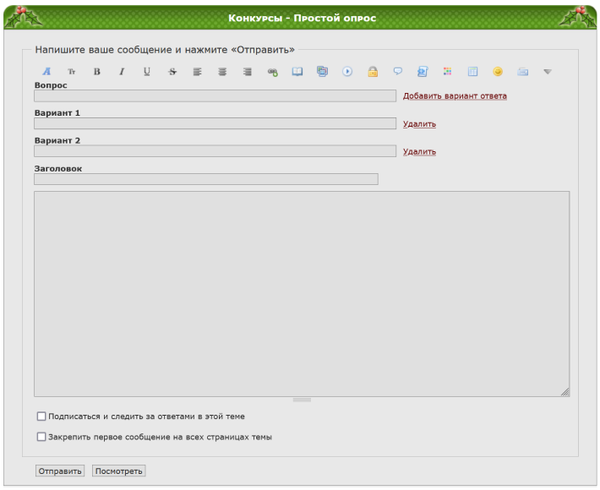
Task: Delete Вариант 1 using 'Удалить' link
Action: [x=419, y=124]
